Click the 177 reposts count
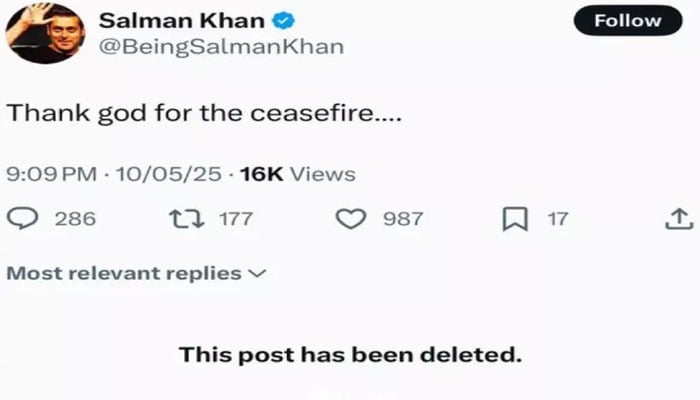This screenshot has height=400, width=700. tap(236, 218)
